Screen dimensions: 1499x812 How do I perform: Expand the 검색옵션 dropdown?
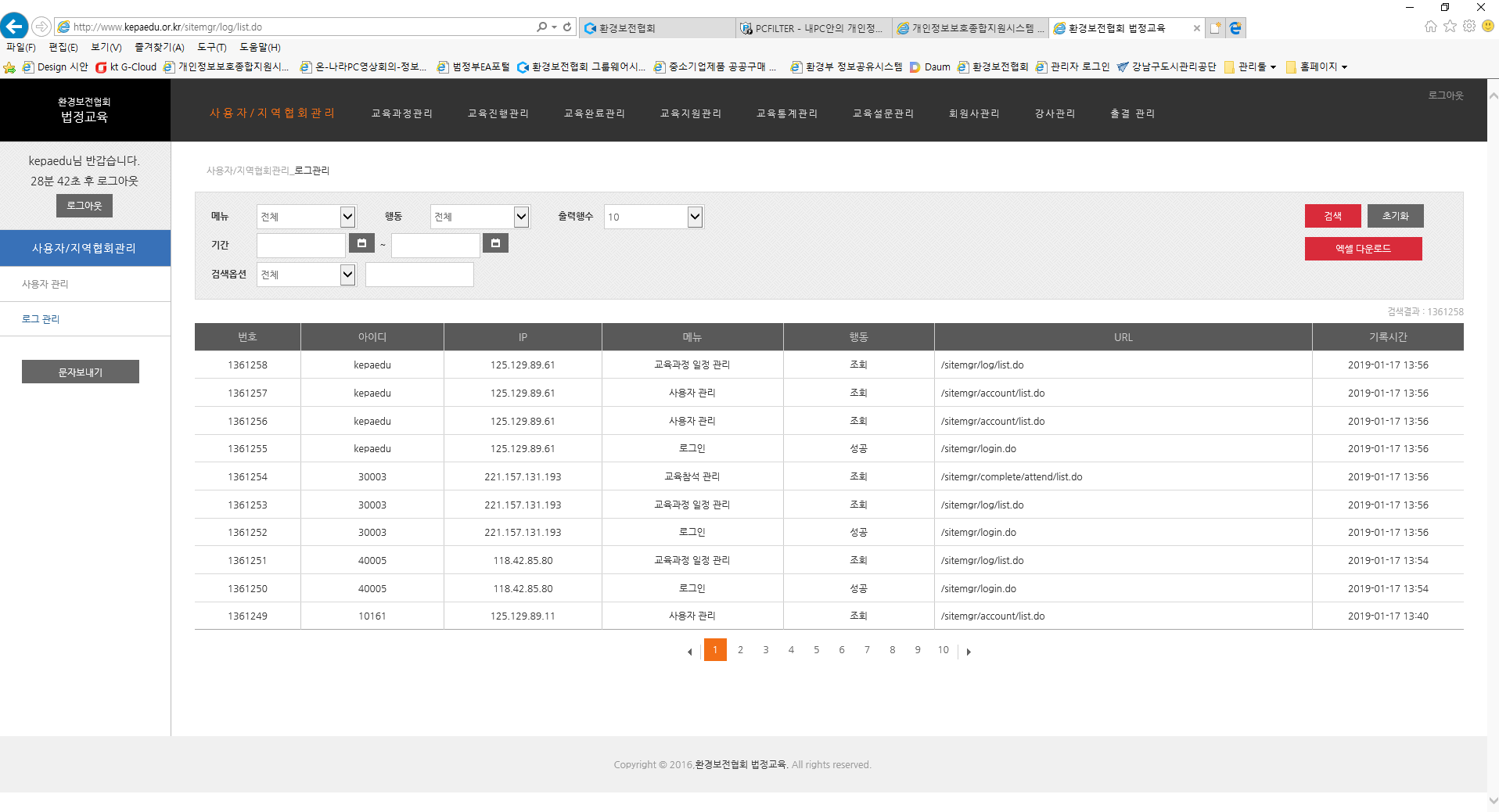click(347, 275)
